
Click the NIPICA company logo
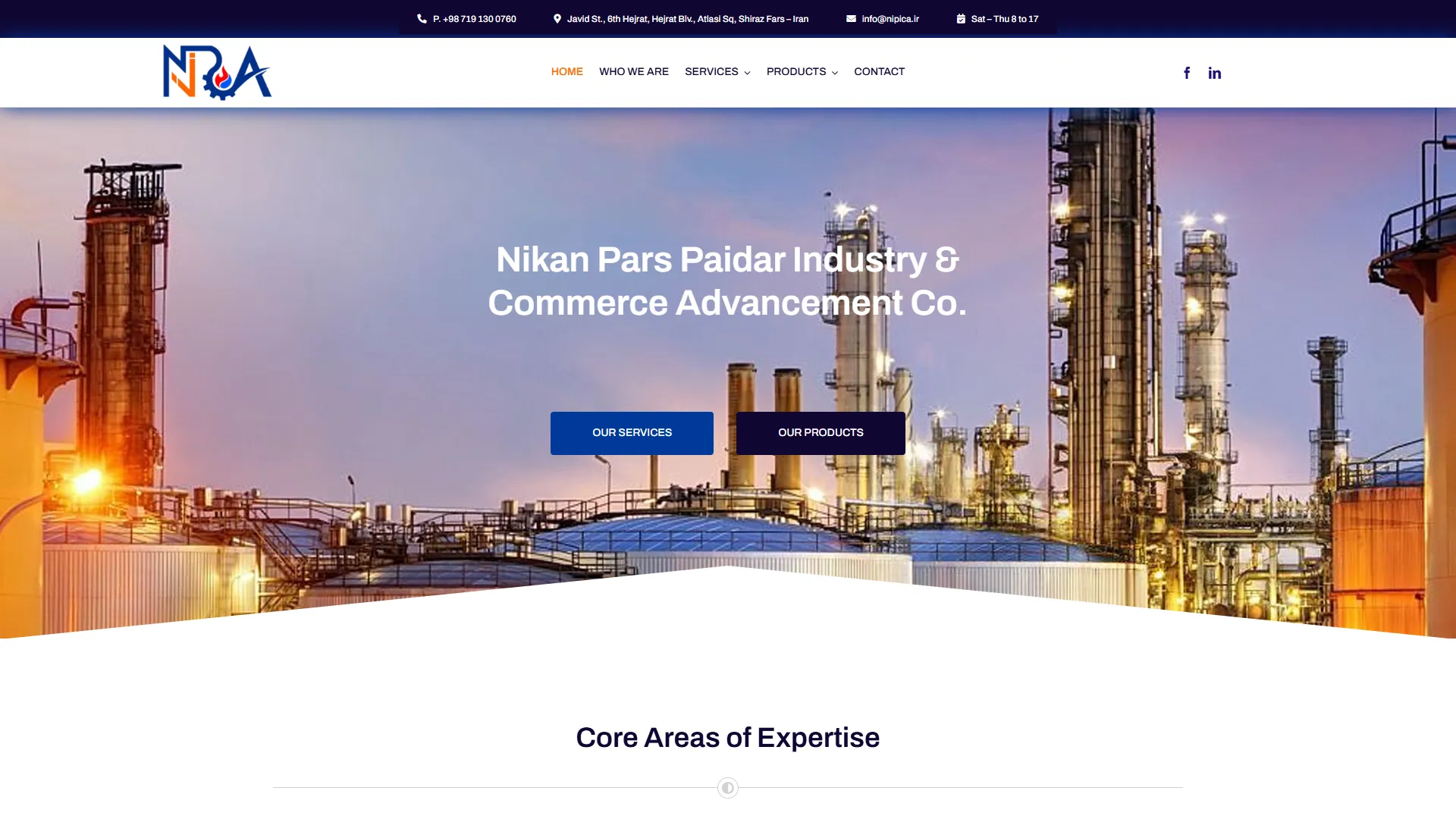217,72
